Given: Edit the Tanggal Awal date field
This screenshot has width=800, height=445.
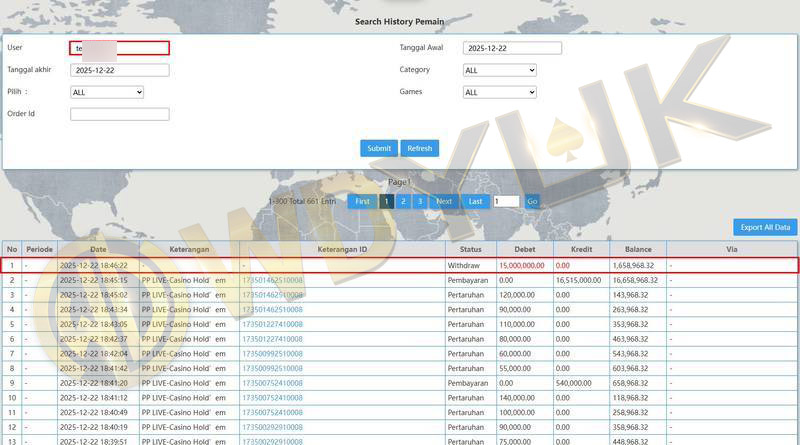Looking at the screenshot, I should (512, 48).
